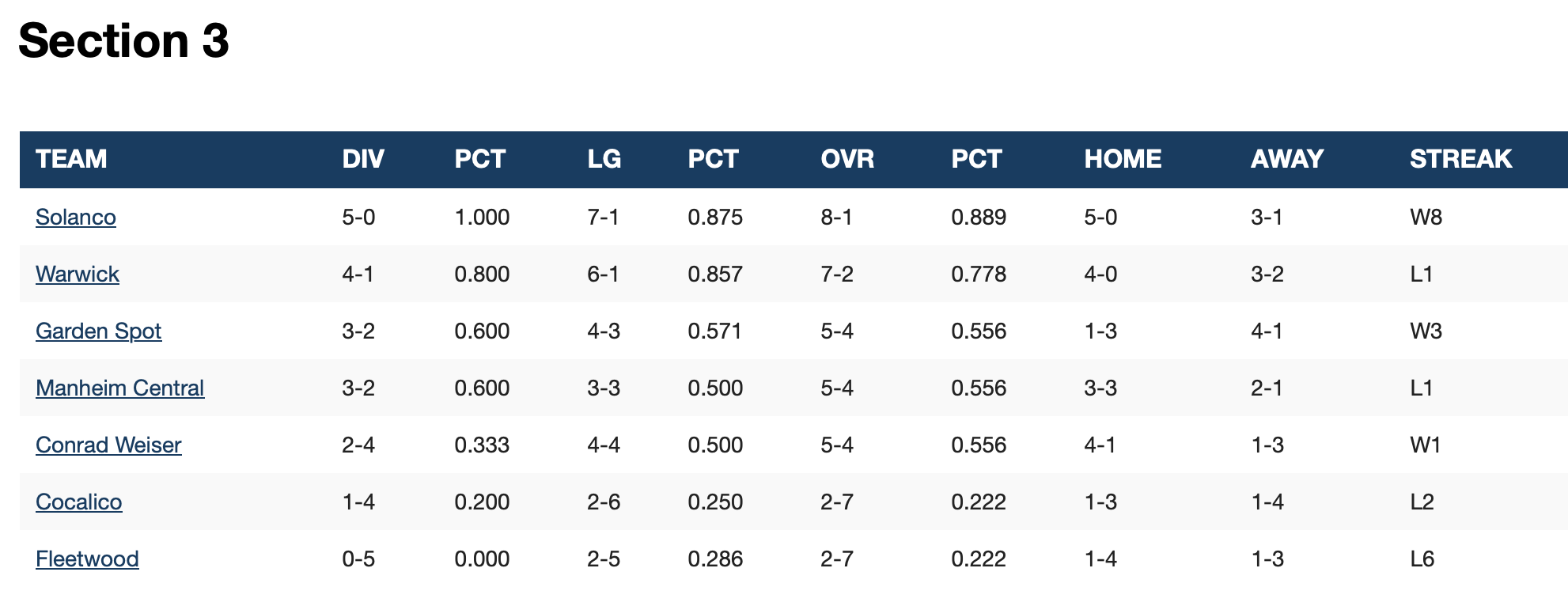The width and height of the screenshot is (1568, 606).
Task: Click the Garden Spot team link
Action: pyautogui.click(x=98, y=331)
